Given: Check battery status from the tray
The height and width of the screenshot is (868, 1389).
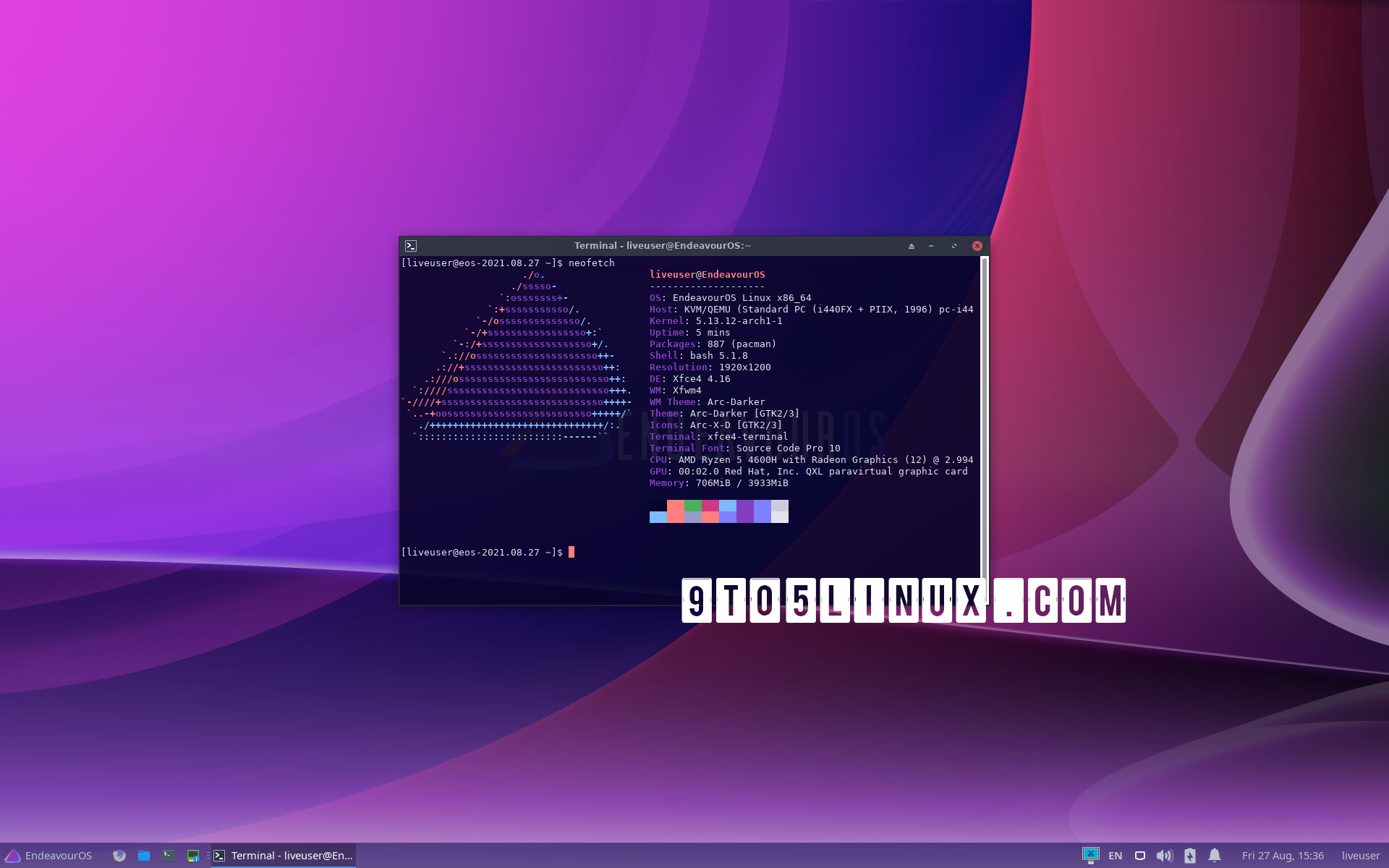Looking at the screenshot, I should [x=1190, y=855].
